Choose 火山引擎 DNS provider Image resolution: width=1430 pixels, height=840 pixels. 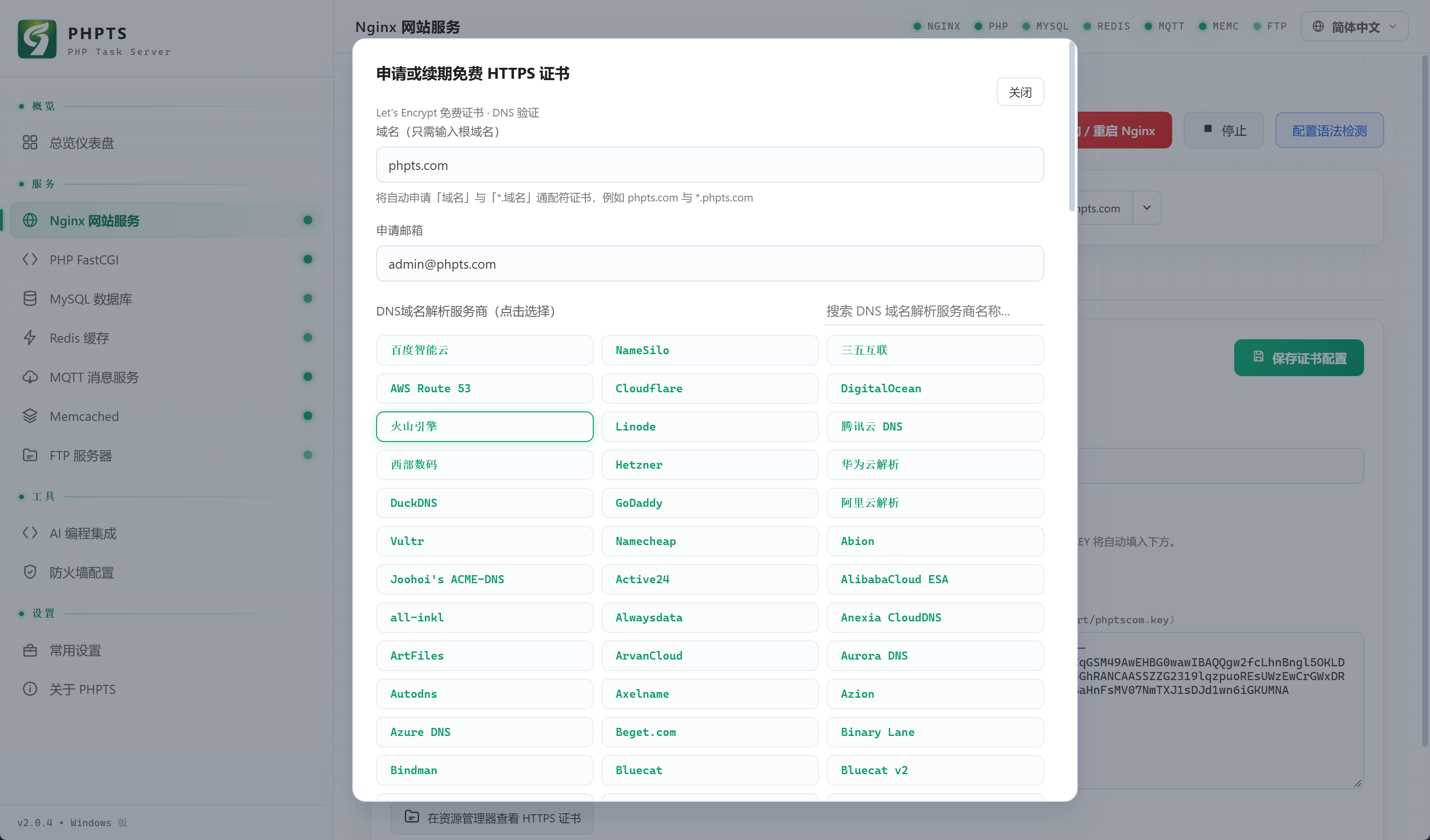484,426
